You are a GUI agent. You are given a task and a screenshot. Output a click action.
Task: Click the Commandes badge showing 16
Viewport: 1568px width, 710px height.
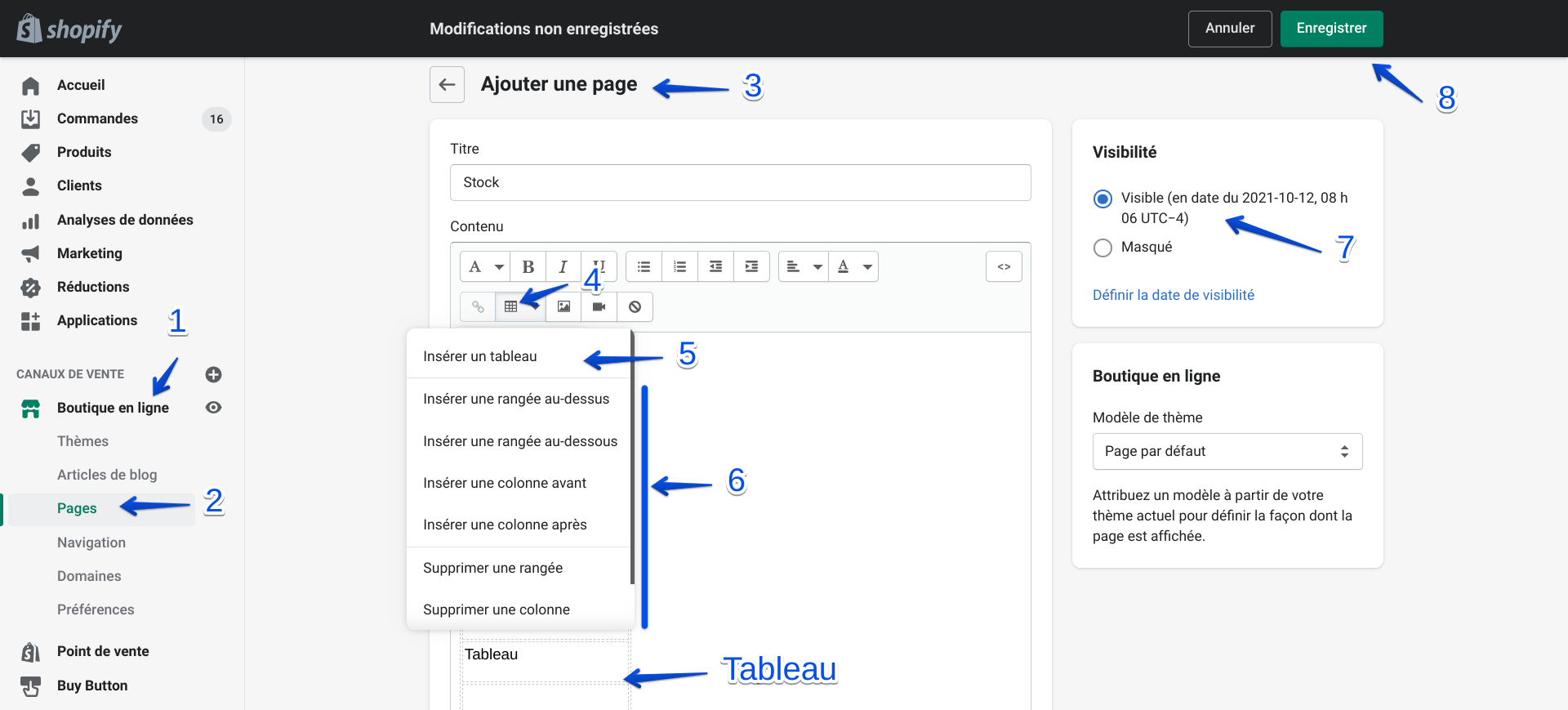(216, 119)
